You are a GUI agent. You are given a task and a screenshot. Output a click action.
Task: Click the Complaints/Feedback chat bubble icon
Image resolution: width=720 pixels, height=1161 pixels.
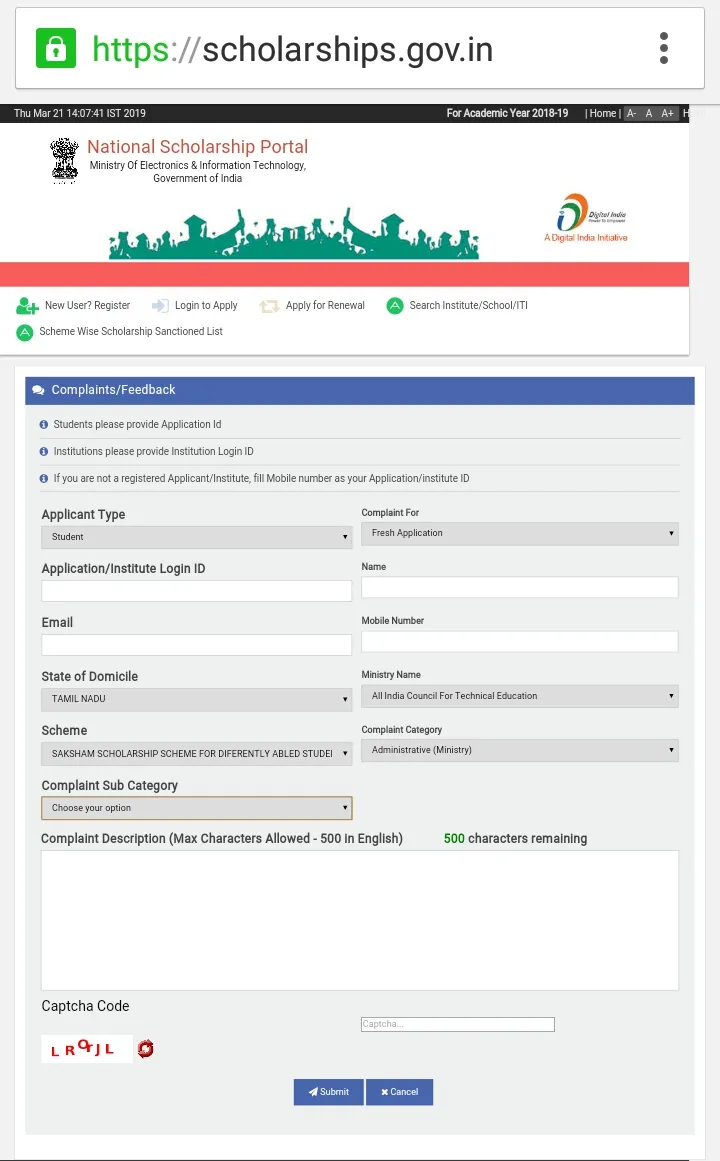pyautogui.click(x=39, y=390)
